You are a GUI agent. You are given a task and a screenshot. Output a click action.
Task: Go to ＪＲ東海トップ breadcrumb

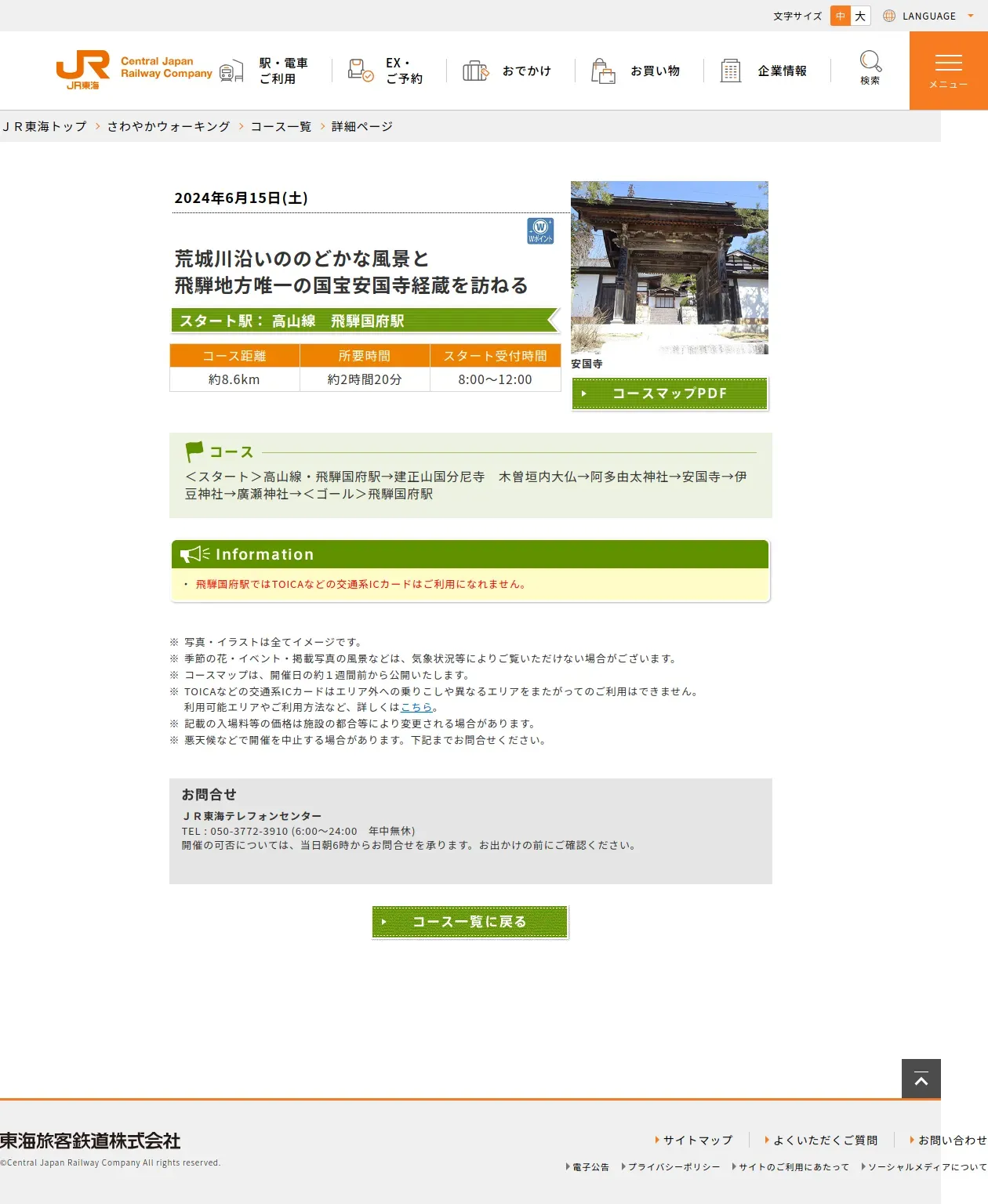click(44, 126)
